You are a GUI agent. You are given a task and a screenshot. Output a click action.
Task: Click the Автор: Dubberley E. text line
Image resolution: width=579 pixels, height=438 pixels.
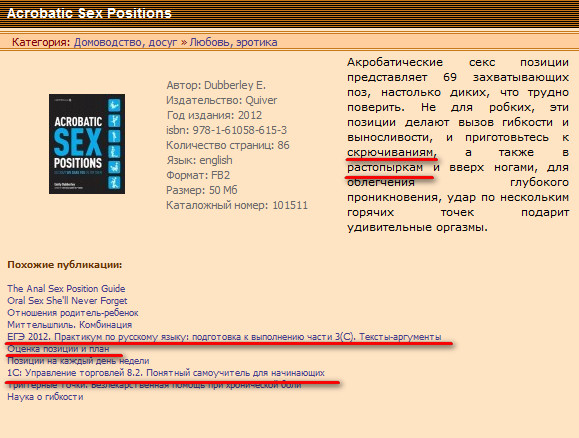pos(216,85)
